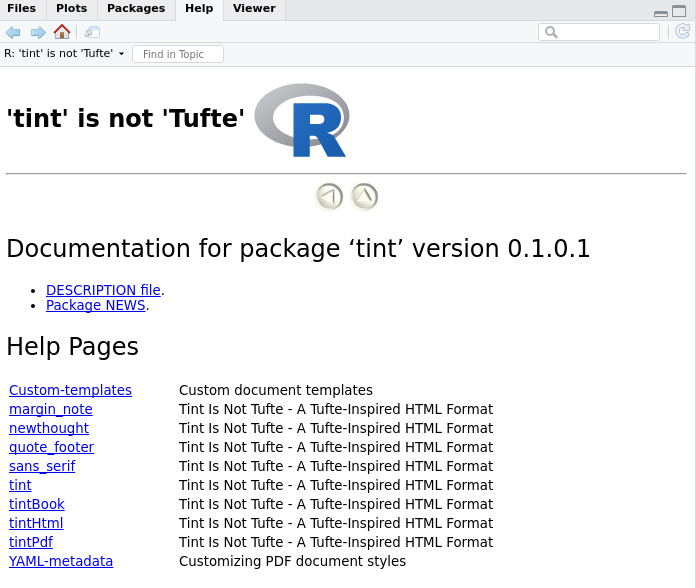
Task: Switch to the Plots tab
Action: tap(71, 8)
